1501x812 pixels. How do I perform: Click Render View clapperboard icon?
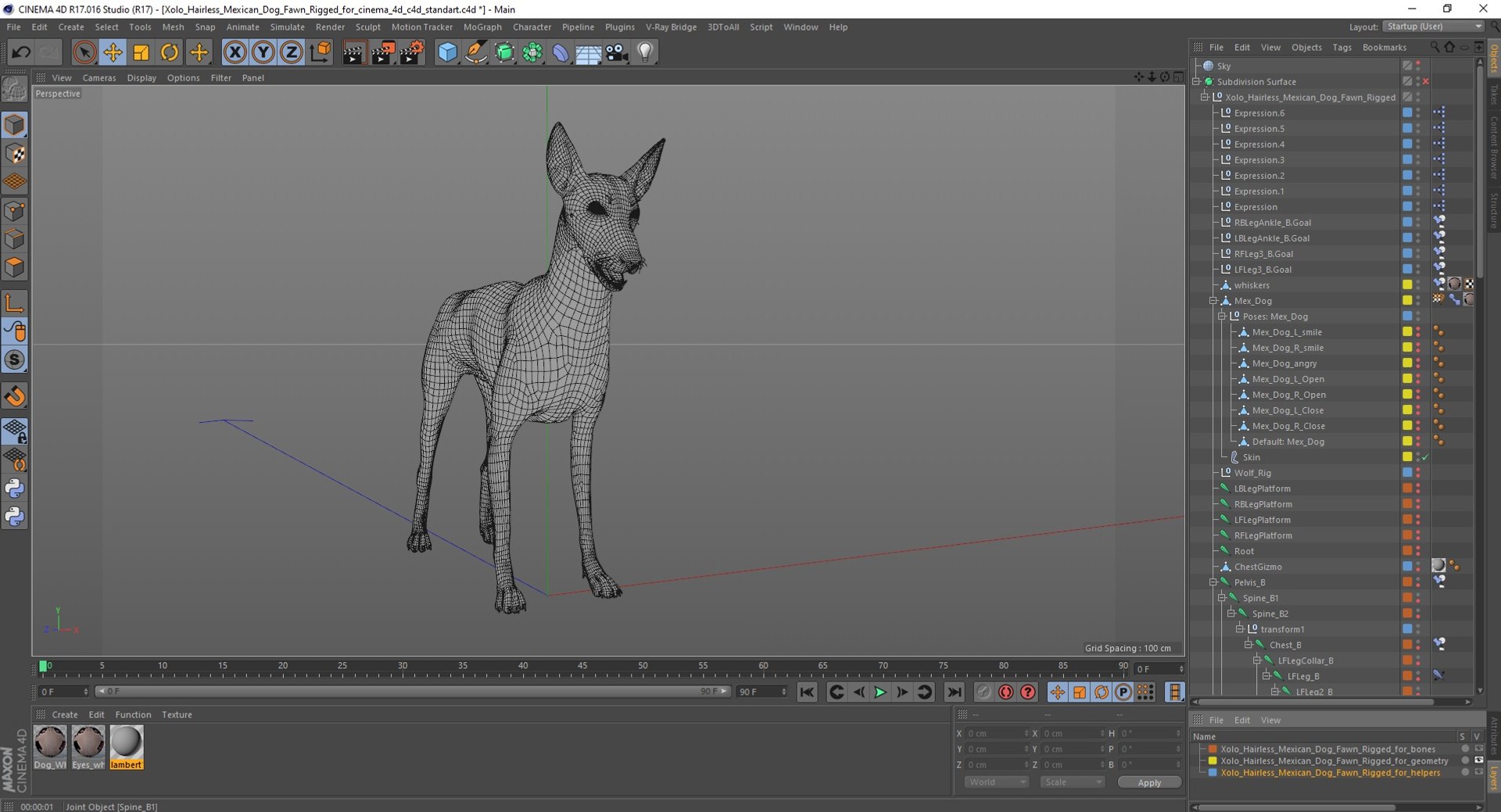click(x=353, y=52)
